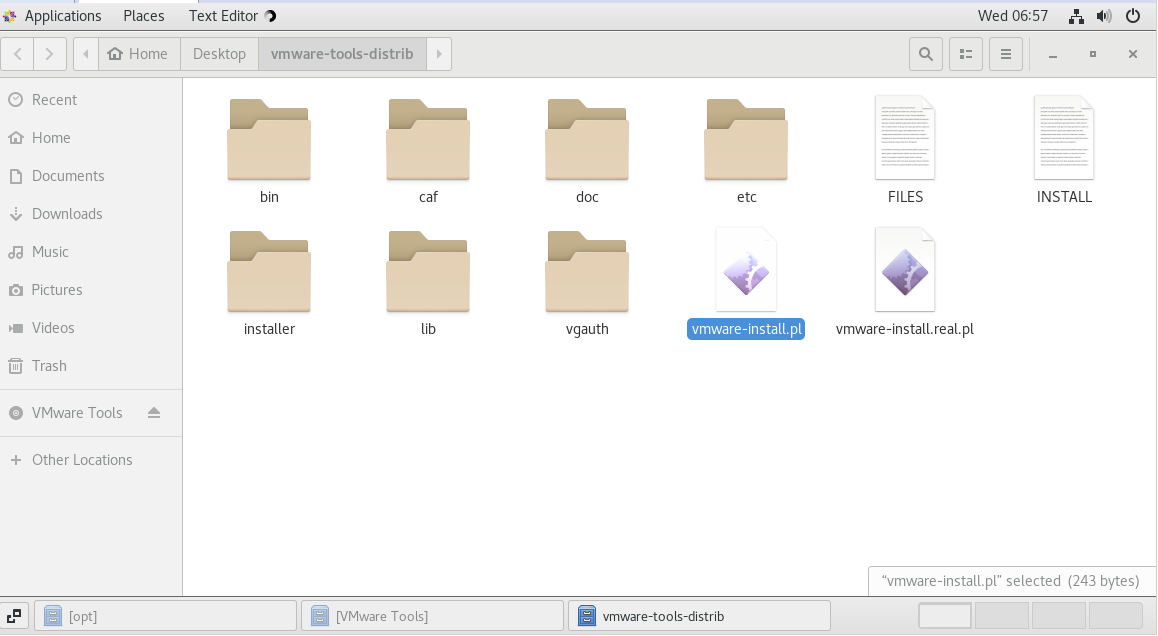This screenshot has width=1158, height=636.
Task: Switch to vmware-tools-distrib in the taskbar
Action: click(699, 616)
